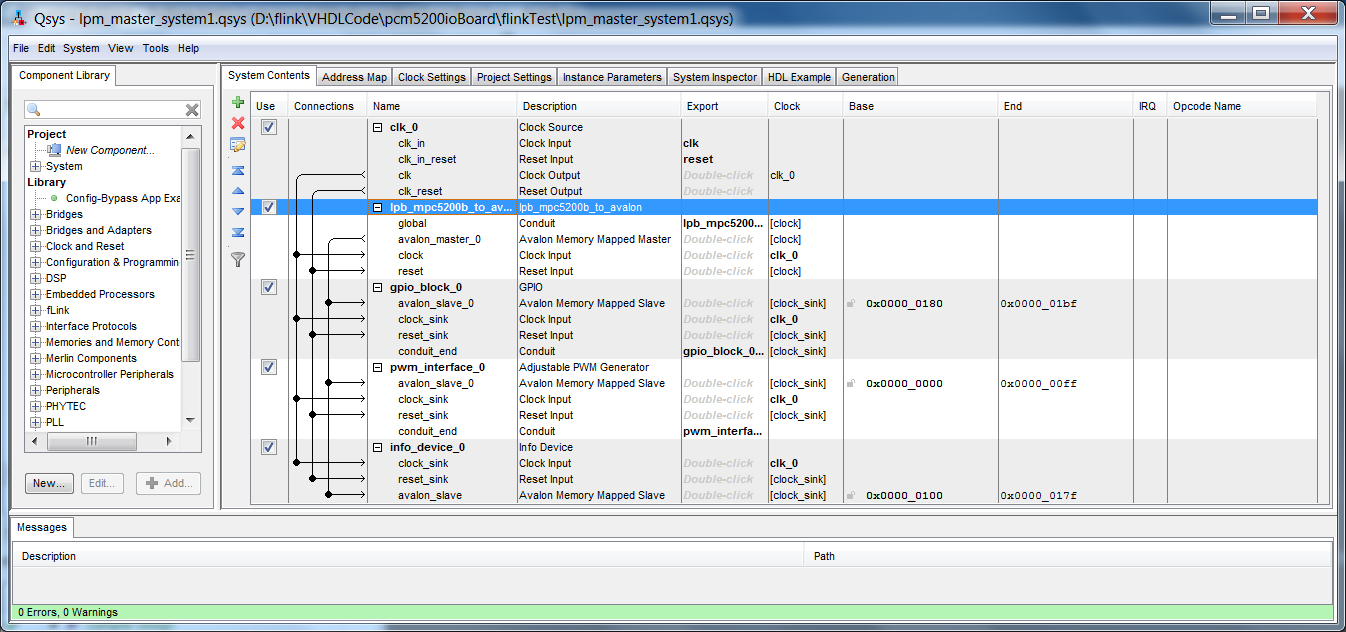Open the edit component parameters icon
Viewport: 1346px width, 632px height.
pos(238,145)
